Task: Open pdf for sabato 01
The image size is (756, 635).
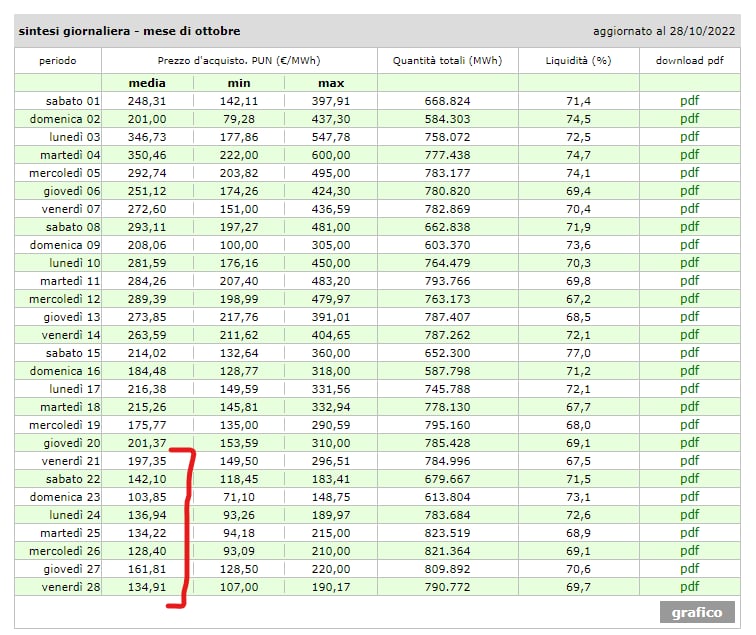Action: (x=689, y=101)
